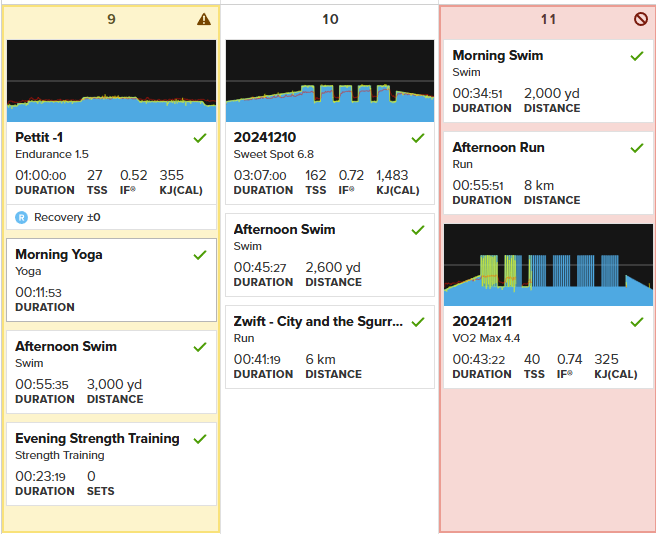This screenshot has width=656, height=534.
Task: Click the green checkmark on Pettit -1
Action: [200, 138]
